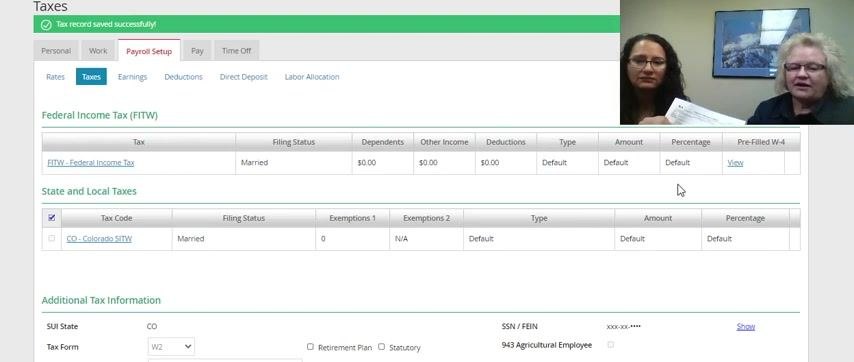
Task: Click the Additional Tax Information heading
Action: 101,300
